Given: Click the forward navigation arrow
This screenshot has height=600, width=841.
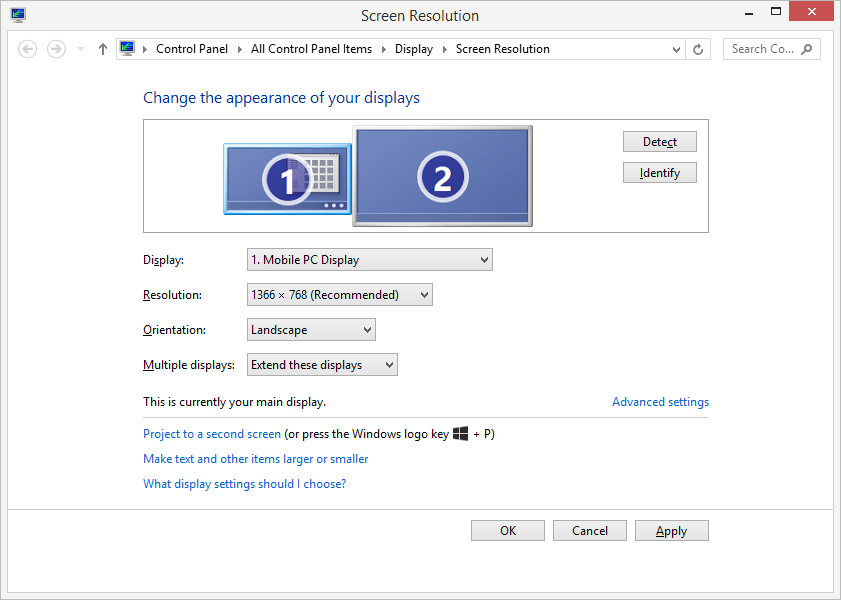Looking at the screenshot, I should pos(56,48).
